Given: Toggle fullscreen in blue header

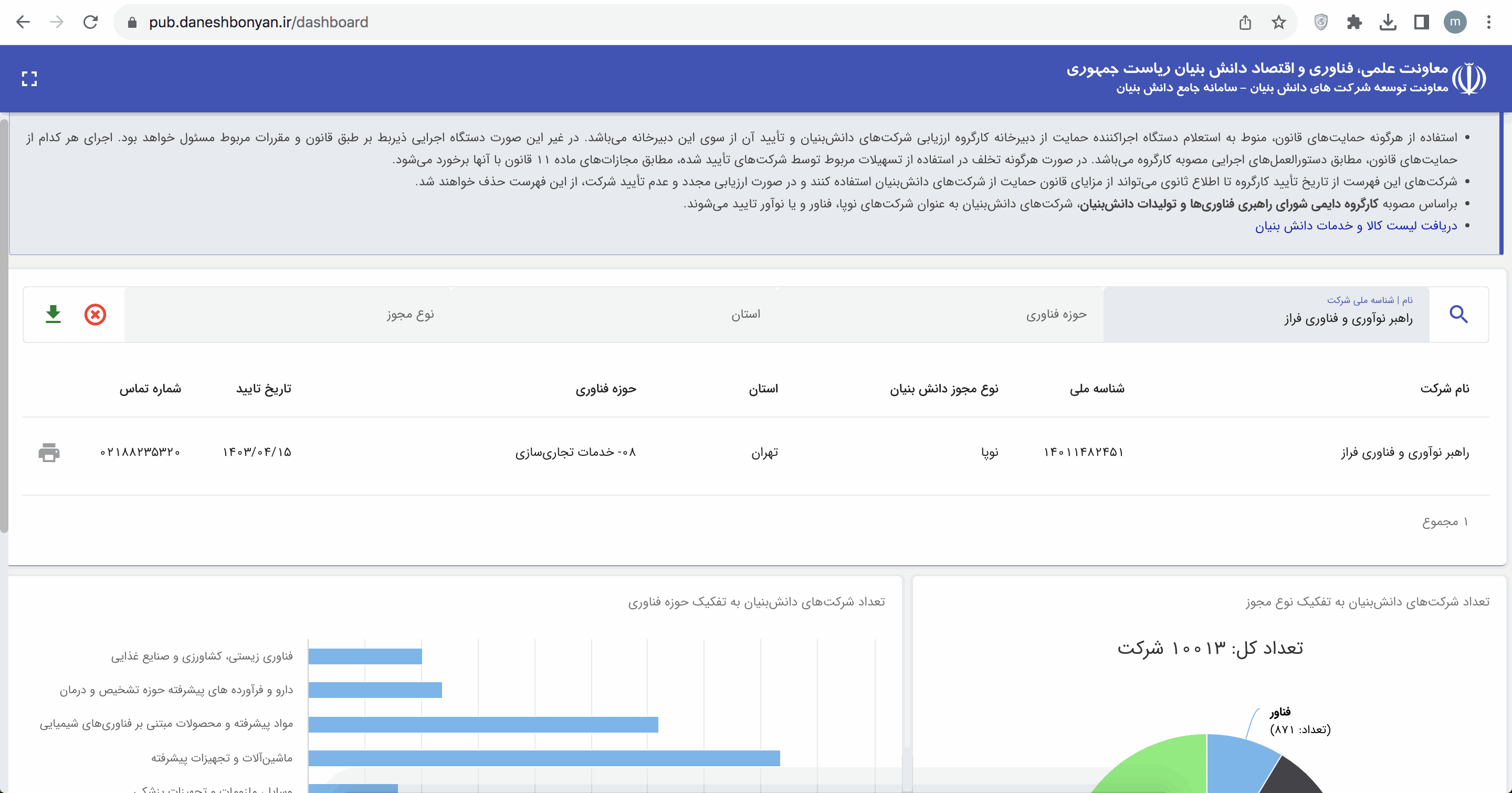Looking at the screenshot, I should pyautogui.click(x=29, y=79).
